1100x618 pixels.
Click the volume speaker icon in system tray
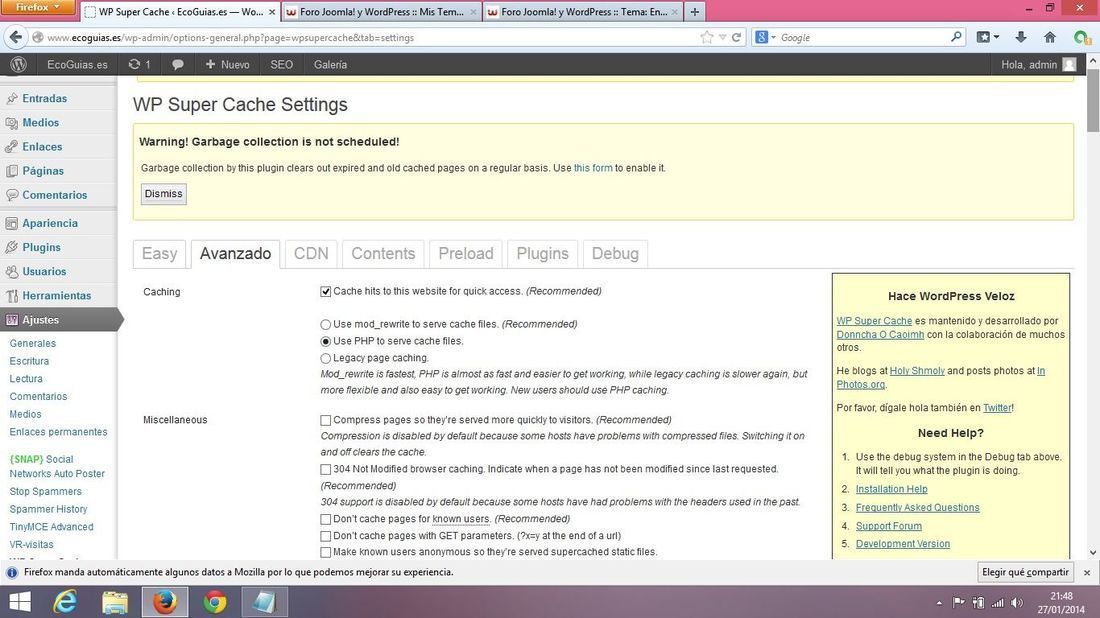coord(1017,603)
